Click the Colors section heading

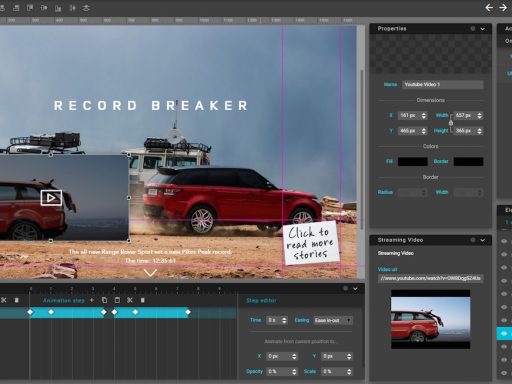tap(430, 146)
